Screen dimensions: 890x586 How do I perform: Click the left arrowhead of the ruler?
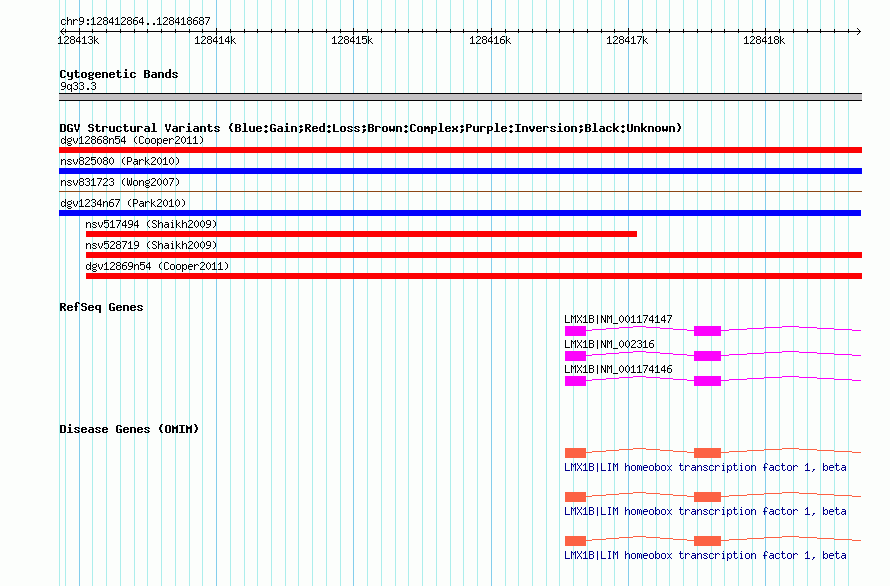[x=62, y=31]
